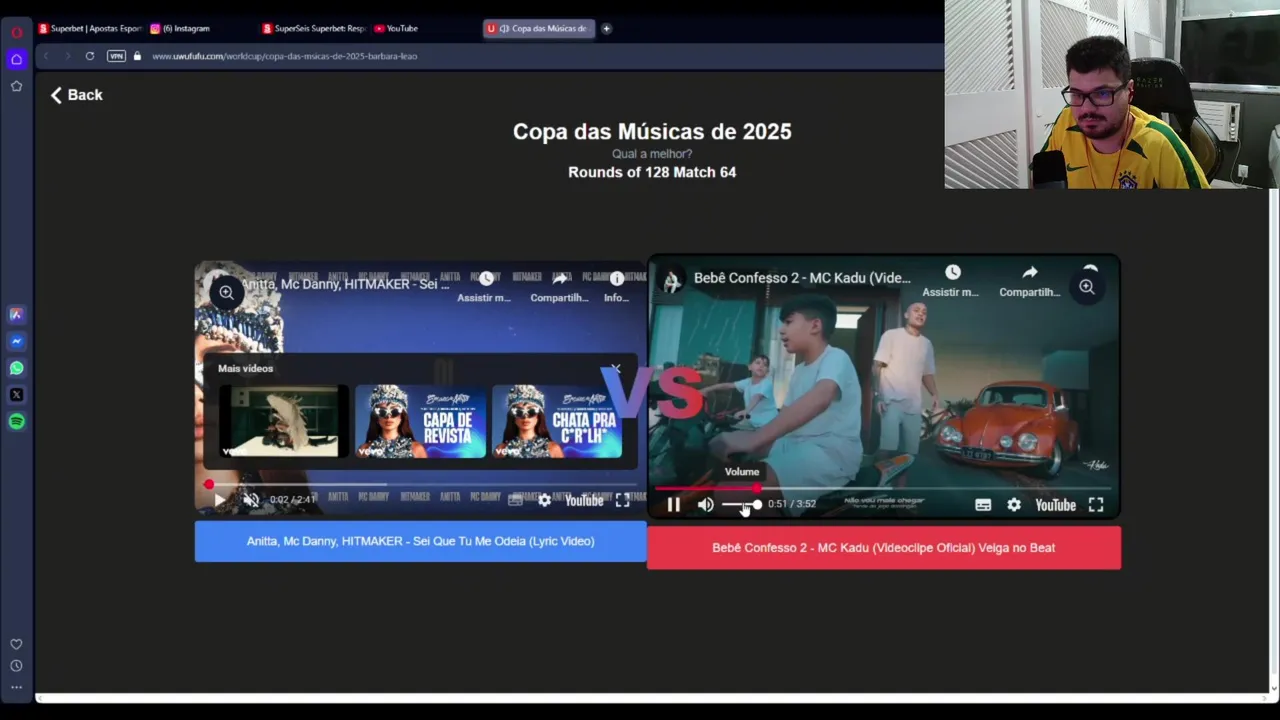Pause the MC Kadu video
The width and height of the screenshot is (1280, 720).
(x=674, y=505)
